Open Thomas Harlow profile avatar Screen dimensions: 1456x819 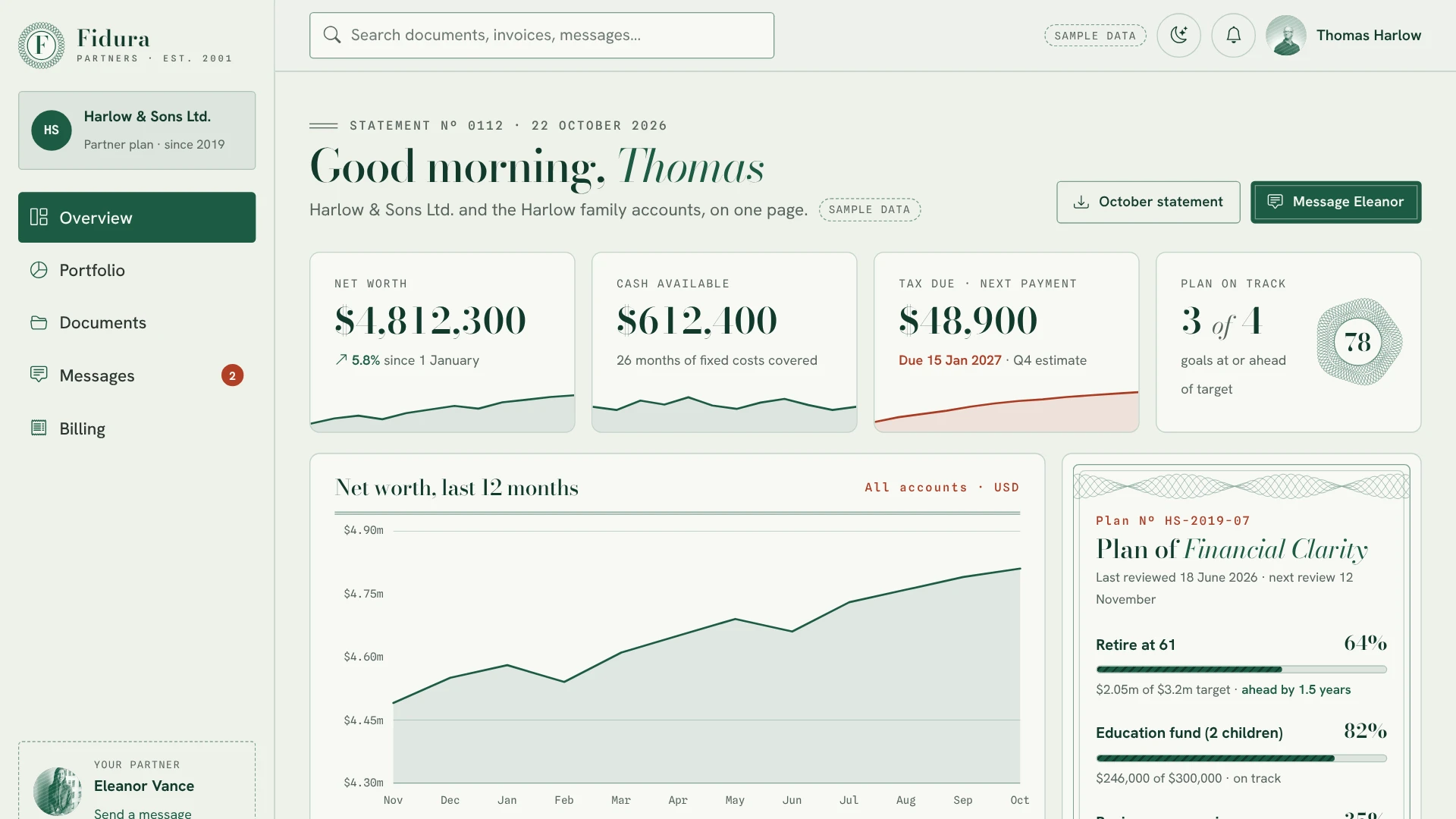click(x=1286, y=36)
